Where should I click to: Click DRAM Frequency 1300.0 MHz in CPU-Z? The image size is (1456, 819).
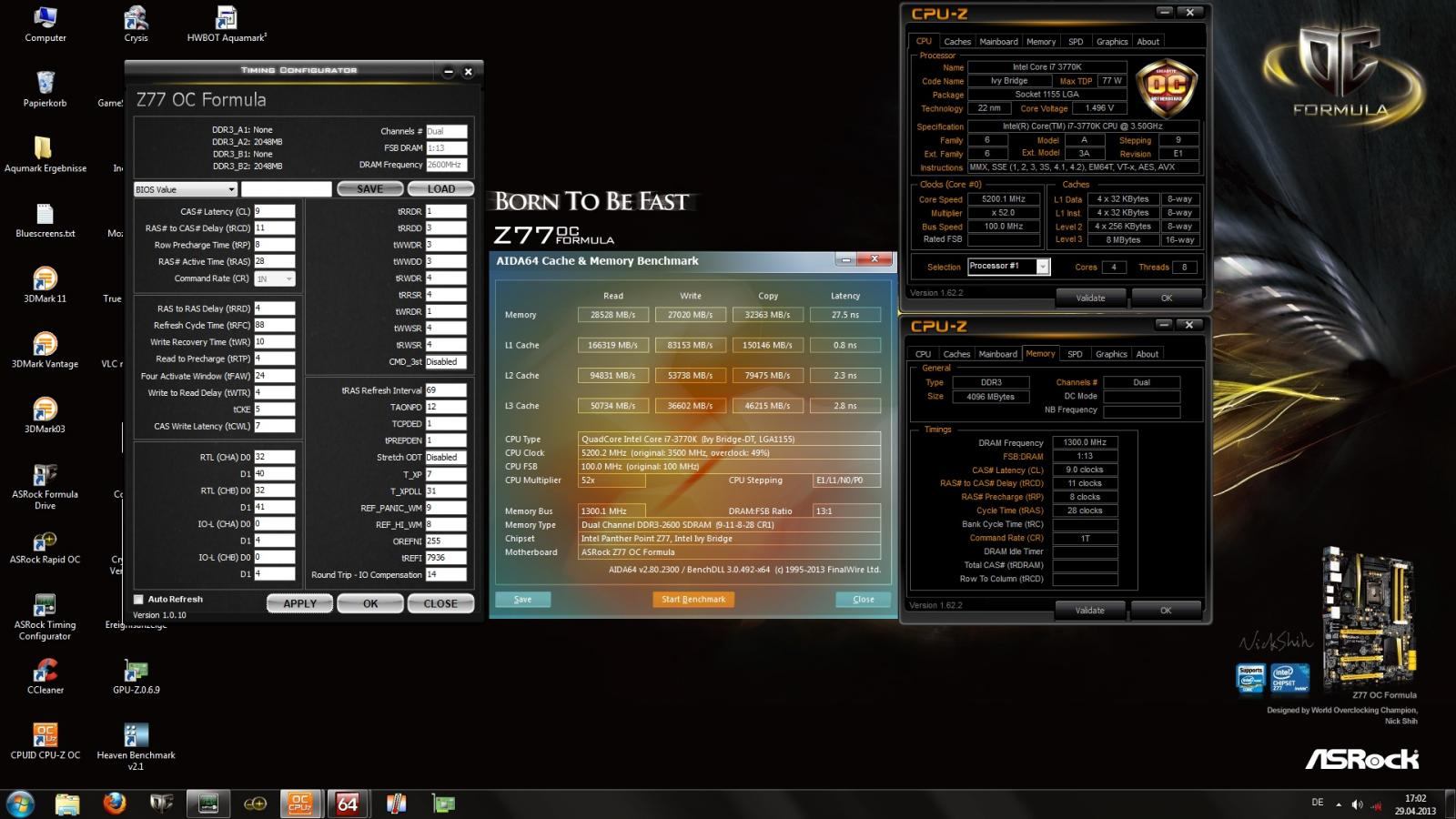click(1085, 443)
